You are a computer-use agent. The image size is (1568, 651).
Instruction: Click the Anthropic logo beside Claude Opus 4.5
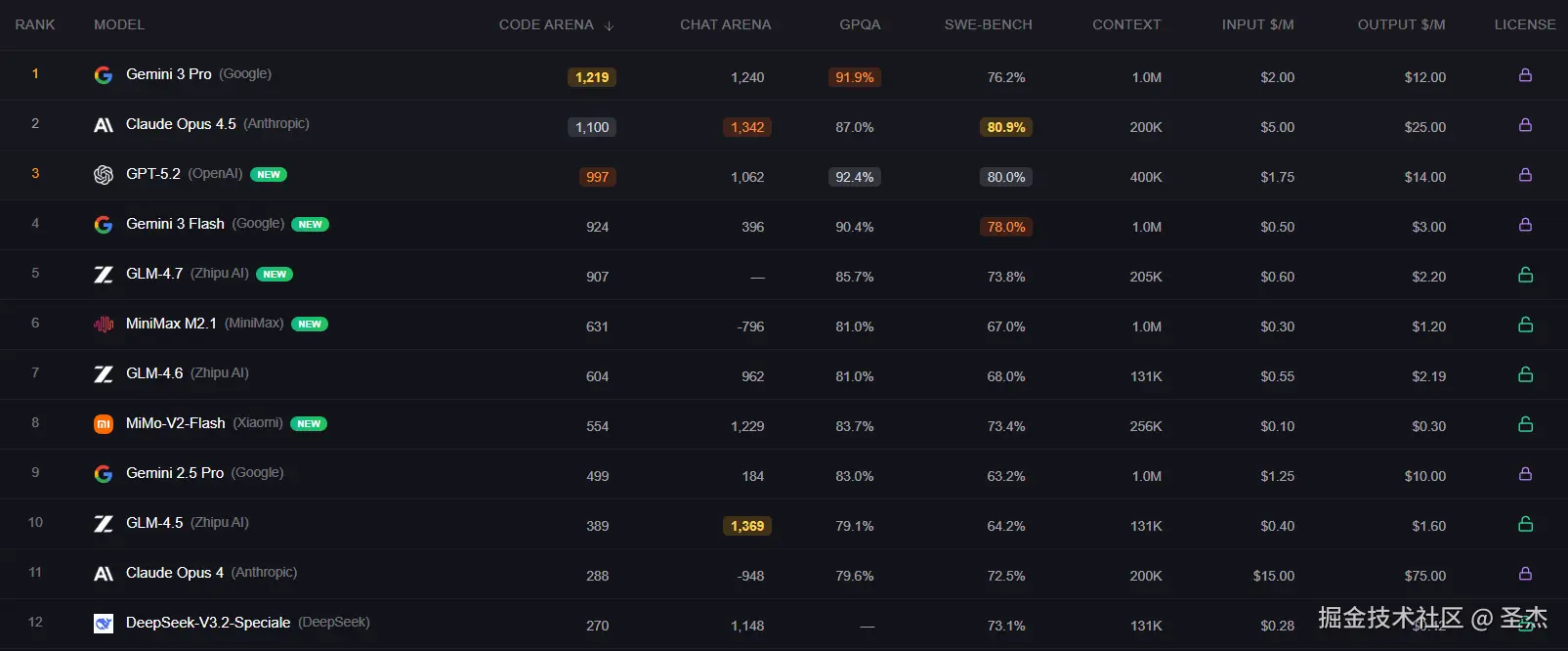[x=103, y=125]
